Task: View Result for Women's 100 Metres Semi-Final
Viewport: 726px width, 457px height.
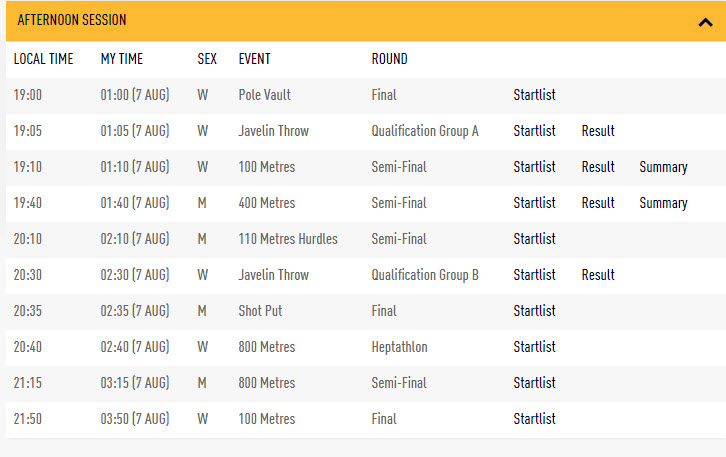Action: click(598, 167)
